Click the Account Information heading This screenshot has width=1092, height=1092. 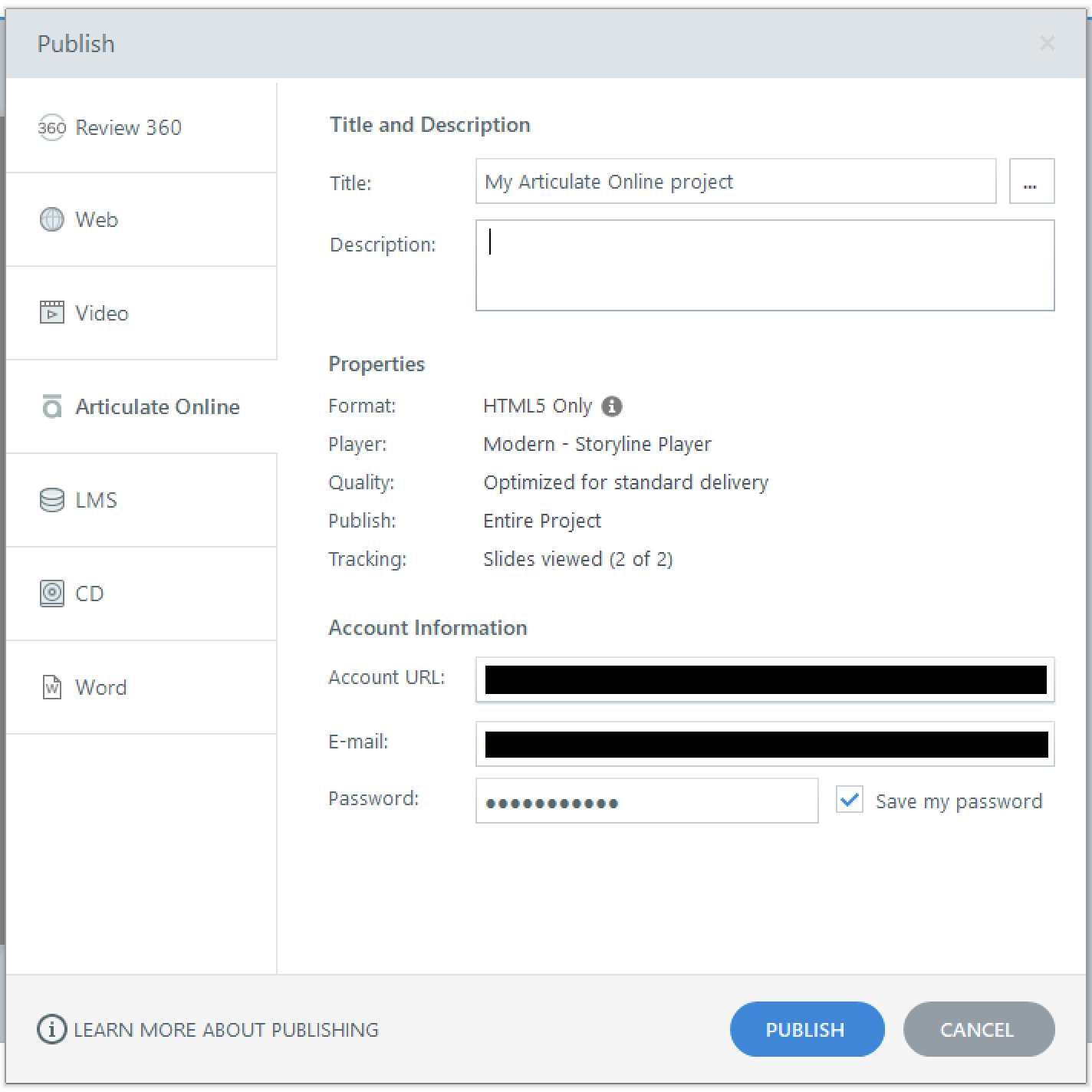427,627
